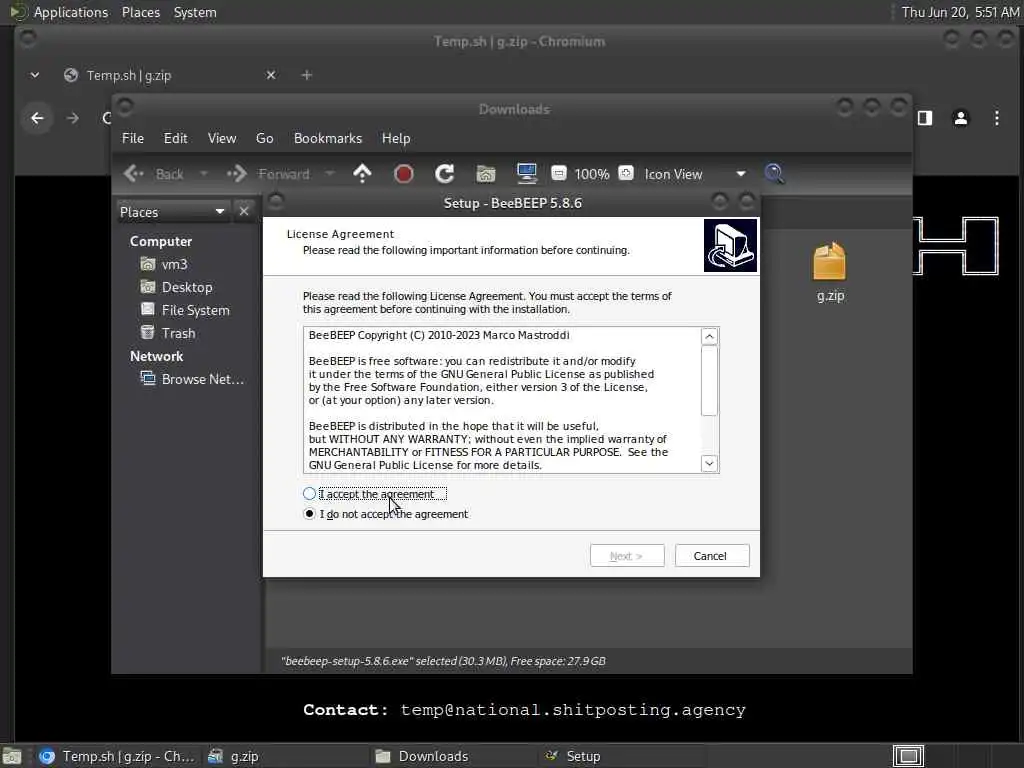Image resolution: width=1024 pixels, height=768 pixels.
Task: Open the Places sidebar dropdown
Action: click(x=172, y=212)
